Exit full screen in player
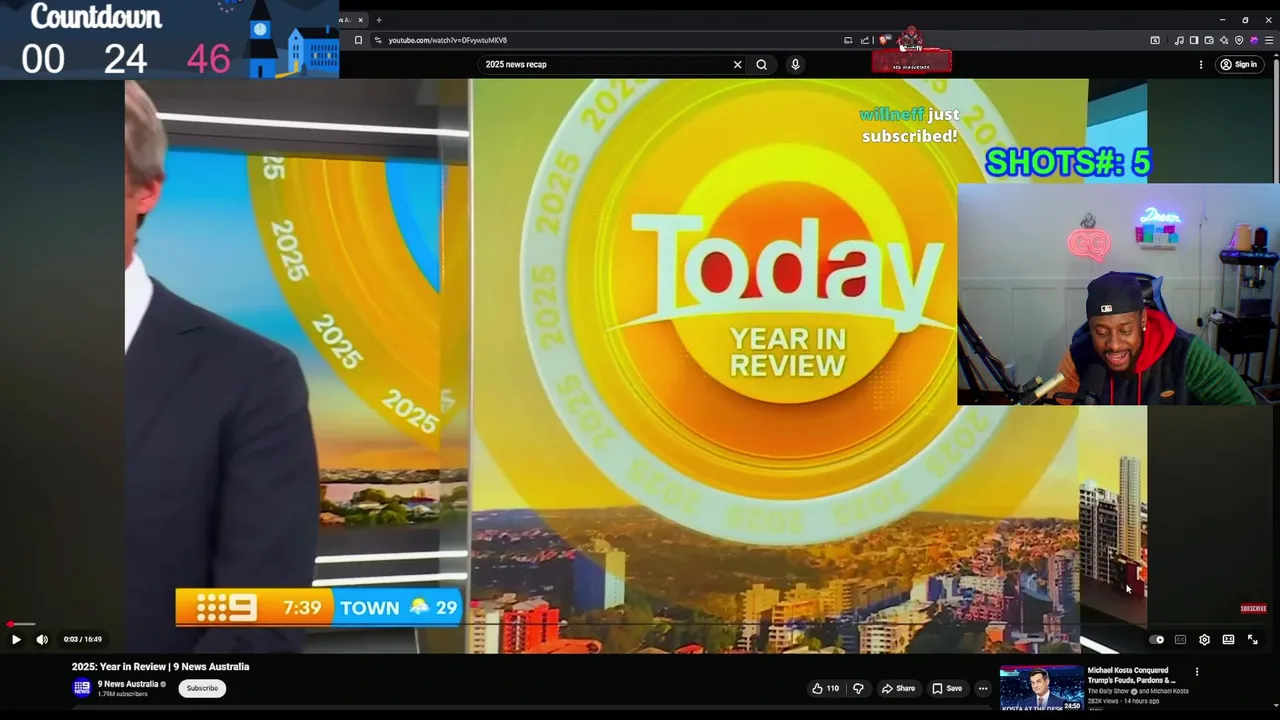This screenshot has height=720, width=1280. click(1252, 640)
